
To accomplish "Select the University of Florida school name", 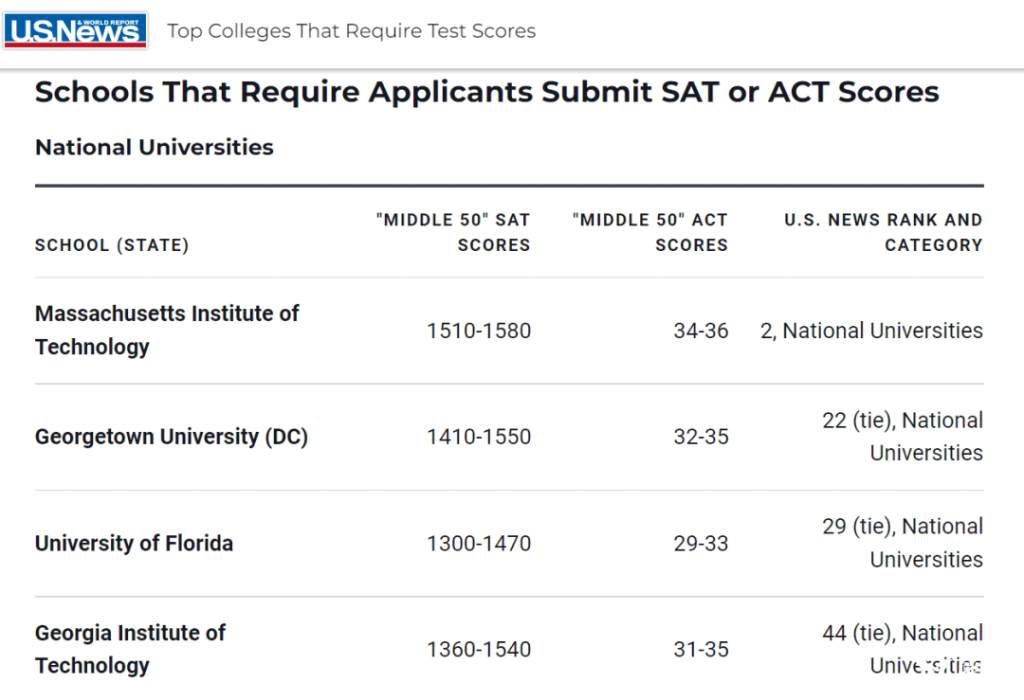I will tap(134, 543).
